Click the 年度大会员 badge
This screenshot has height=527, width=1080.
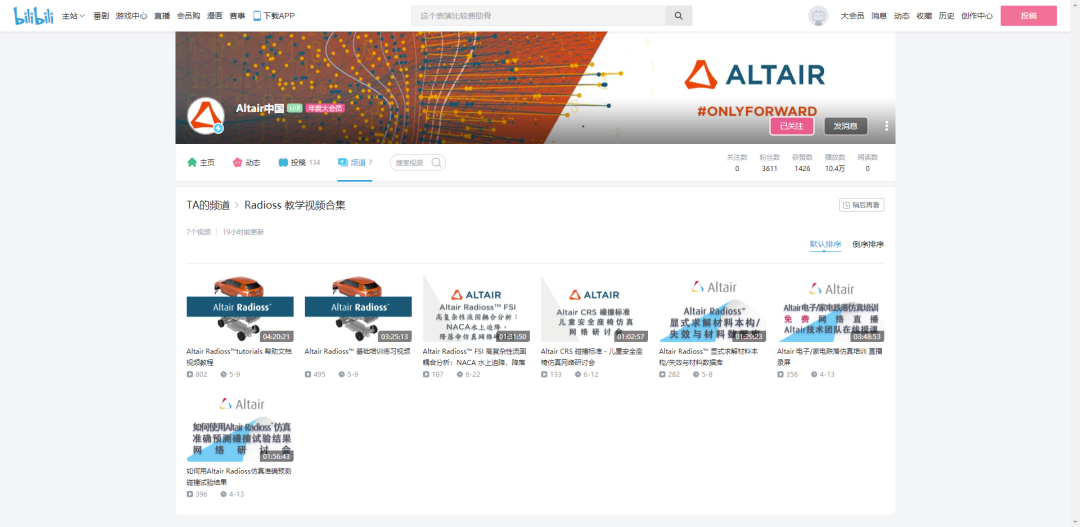click(325, 108)
